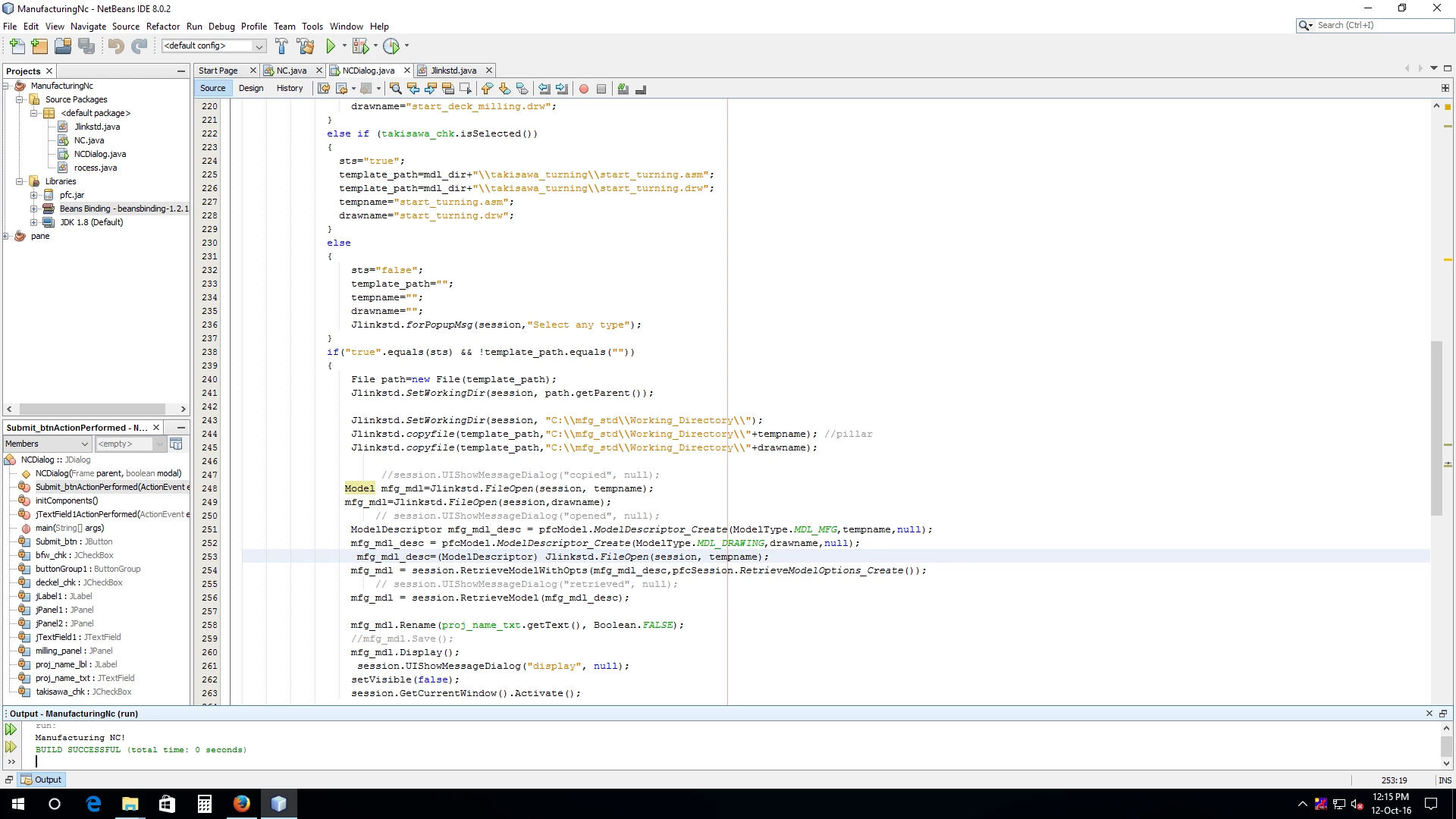
Task: Run the project with green play icon
Action: tap(331, 46)
